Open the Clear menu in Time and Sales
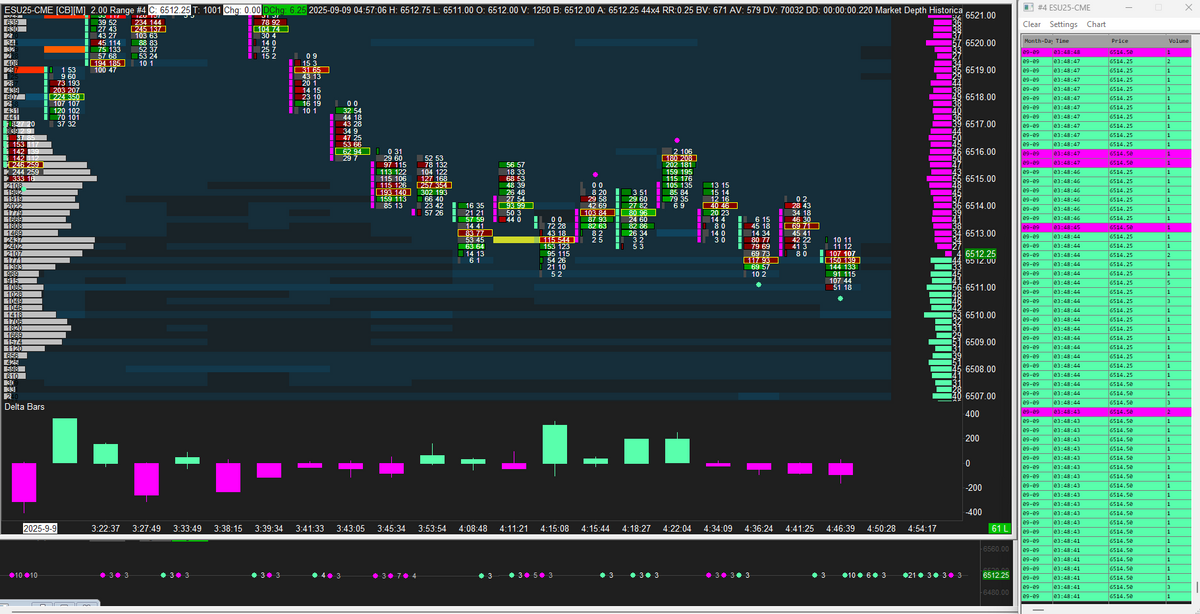The width and height of the screenshot is (1200, 614). pos(1032,24)
